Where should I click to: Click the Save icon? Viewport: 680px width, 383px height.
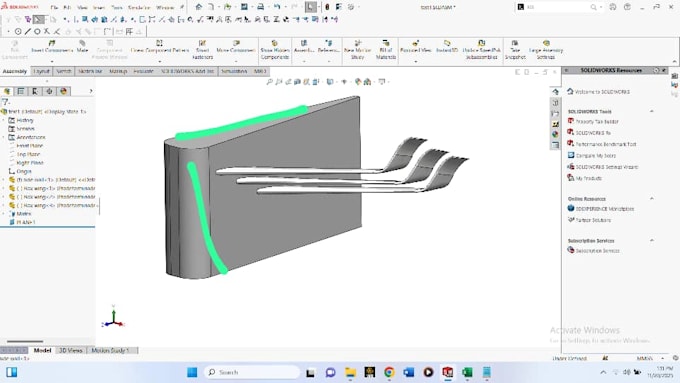[244, 7]
